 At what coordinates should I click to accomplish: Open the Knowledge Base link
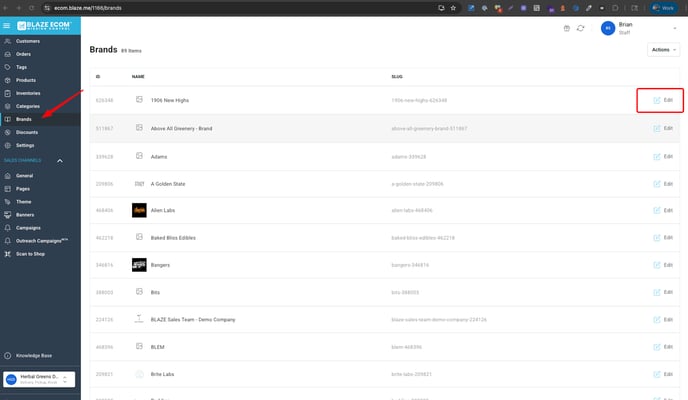click(x=28, y=355)
